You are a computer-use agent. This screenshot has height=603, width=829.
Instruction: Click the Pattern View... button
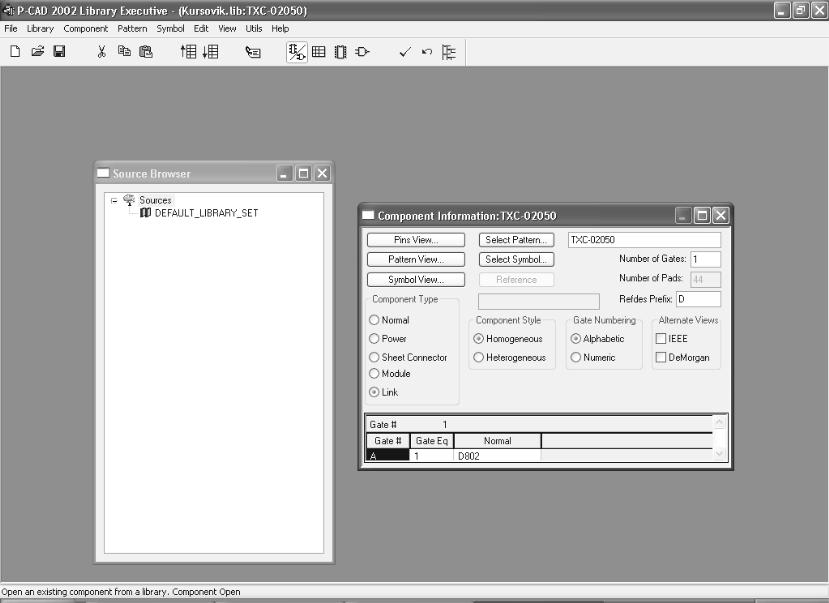coord(416,259)
